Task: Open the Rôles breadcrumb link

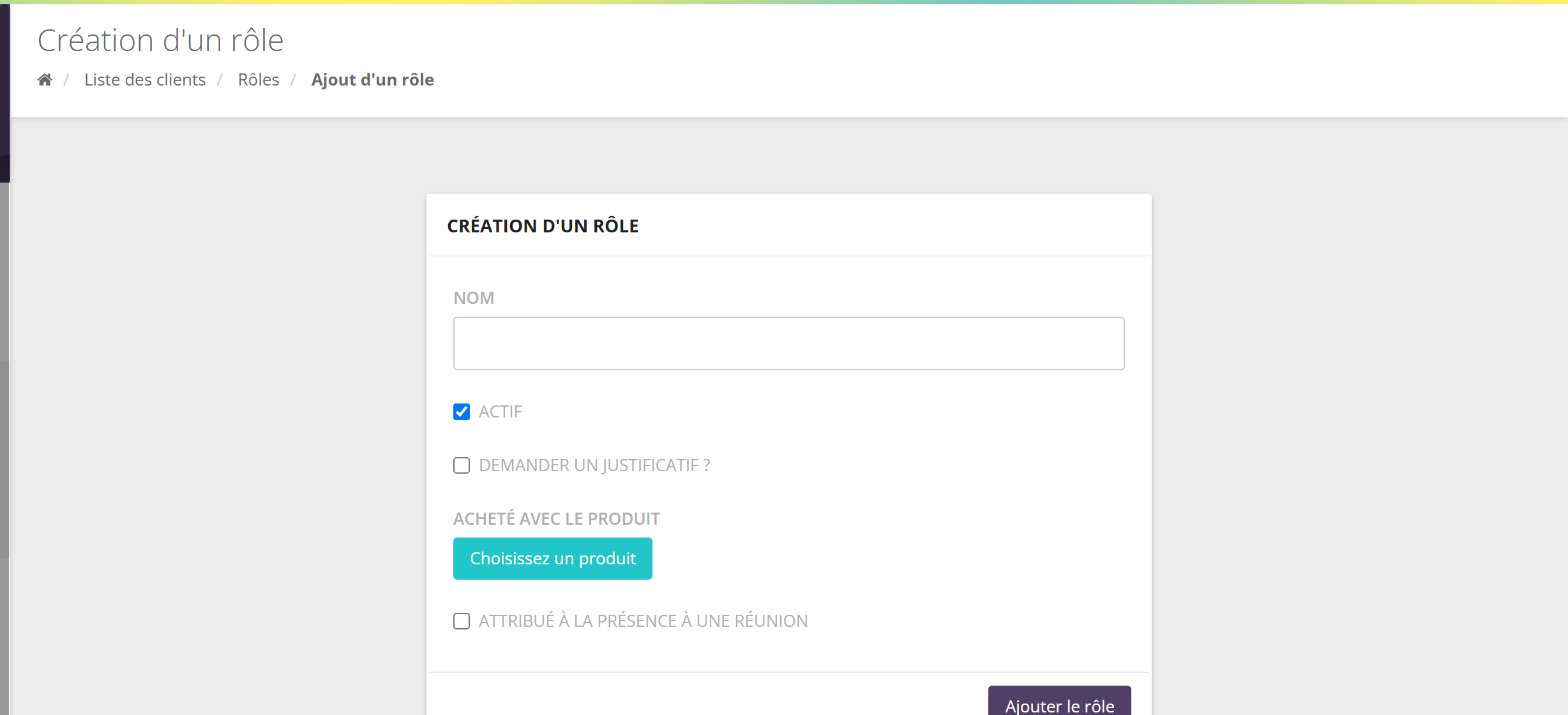Action: (259, 80)
